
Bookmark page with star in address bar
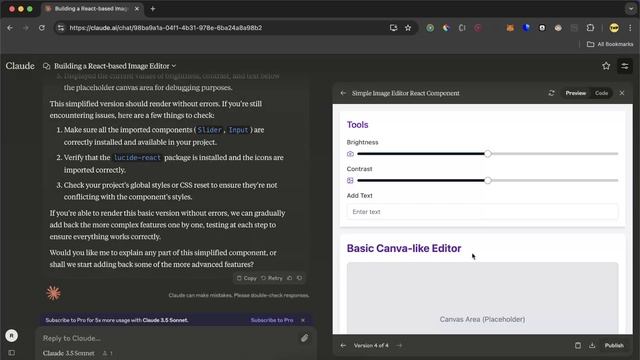[x=408, y=28]
